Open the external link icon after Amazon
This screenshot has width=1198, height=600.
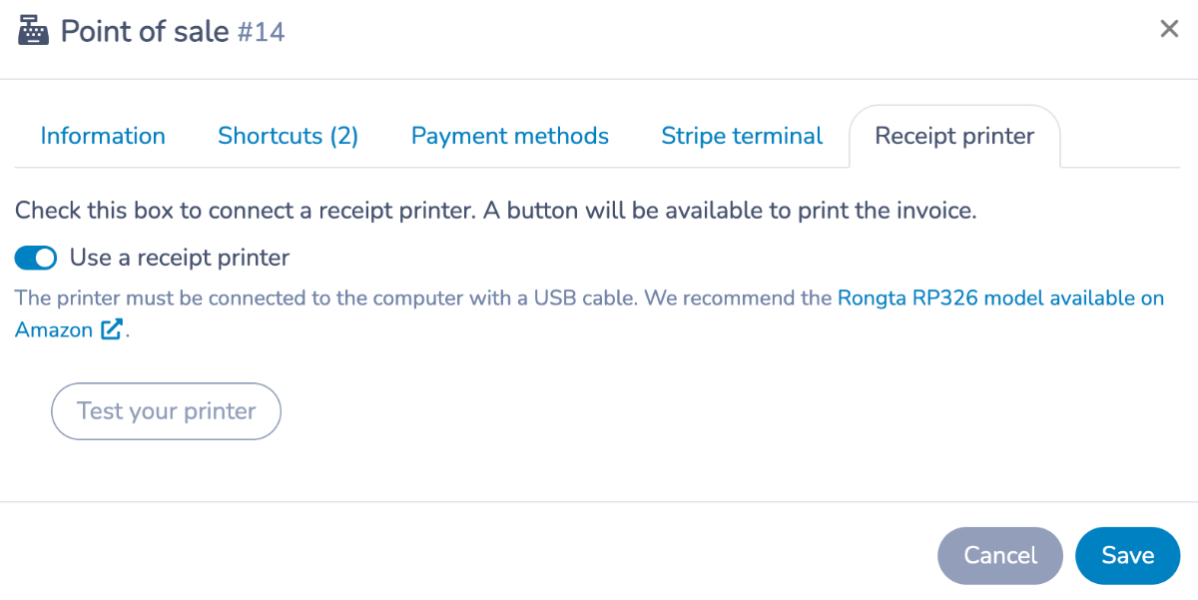tap(112, 330)
